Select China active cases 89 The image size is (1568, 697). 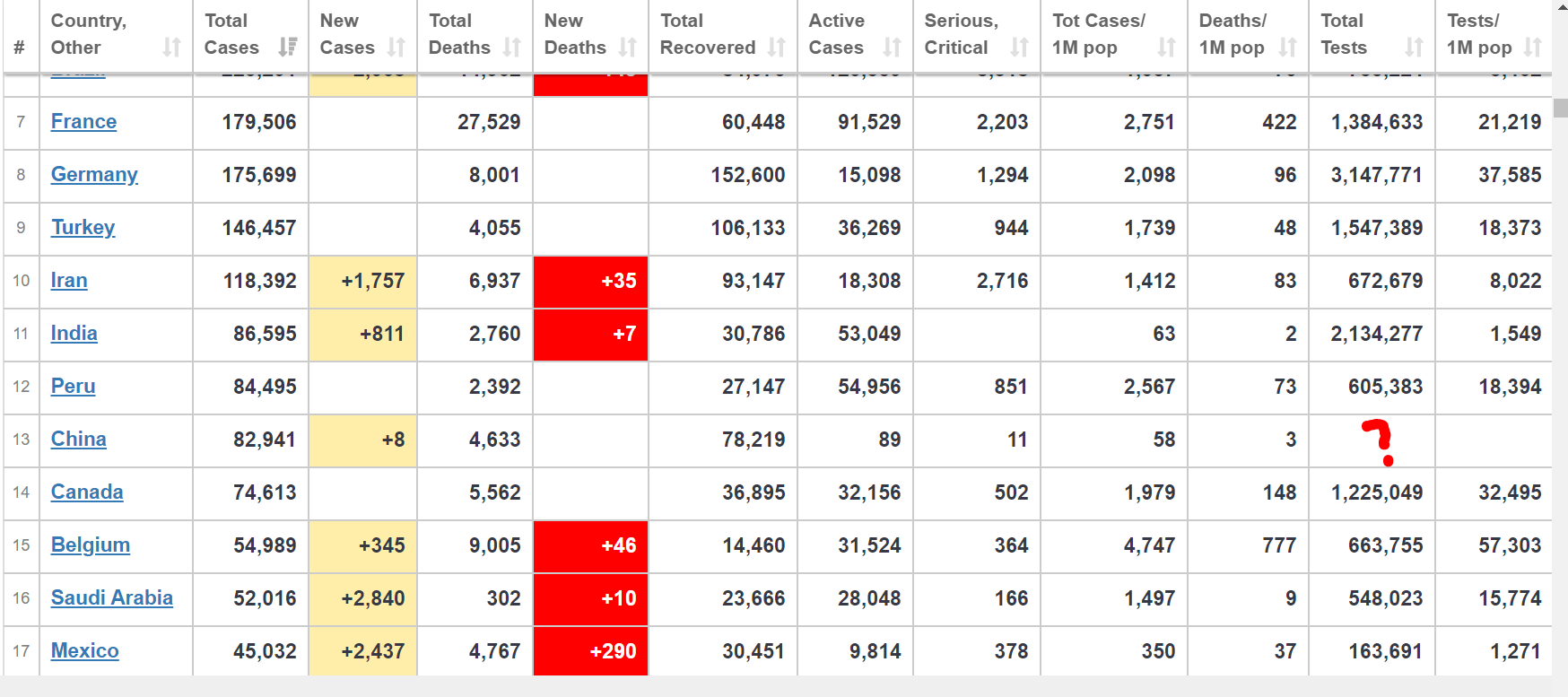point(890,440)
